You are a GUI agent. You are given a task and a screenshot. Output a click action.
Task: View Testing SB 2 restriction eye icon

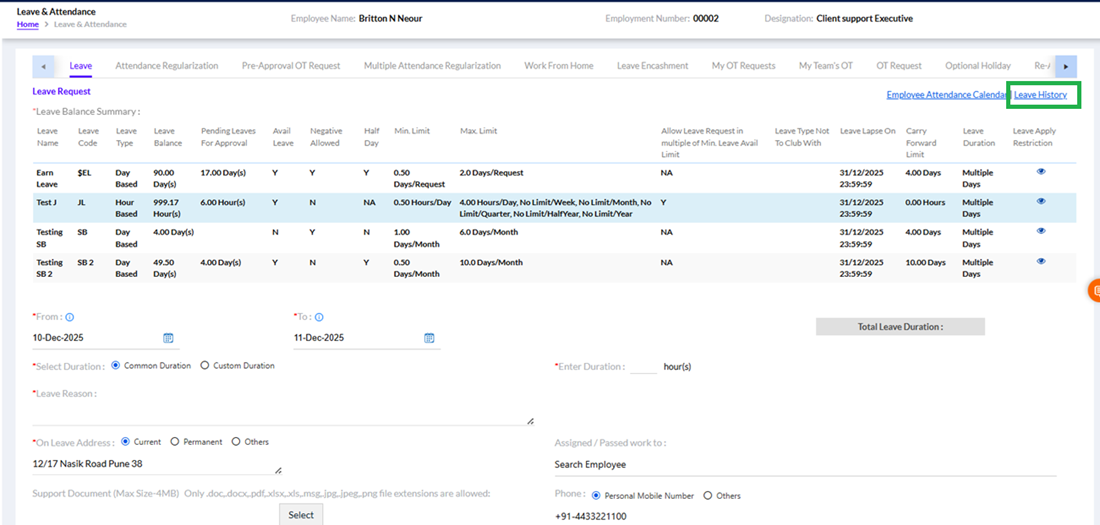[x=1041, y=261]
